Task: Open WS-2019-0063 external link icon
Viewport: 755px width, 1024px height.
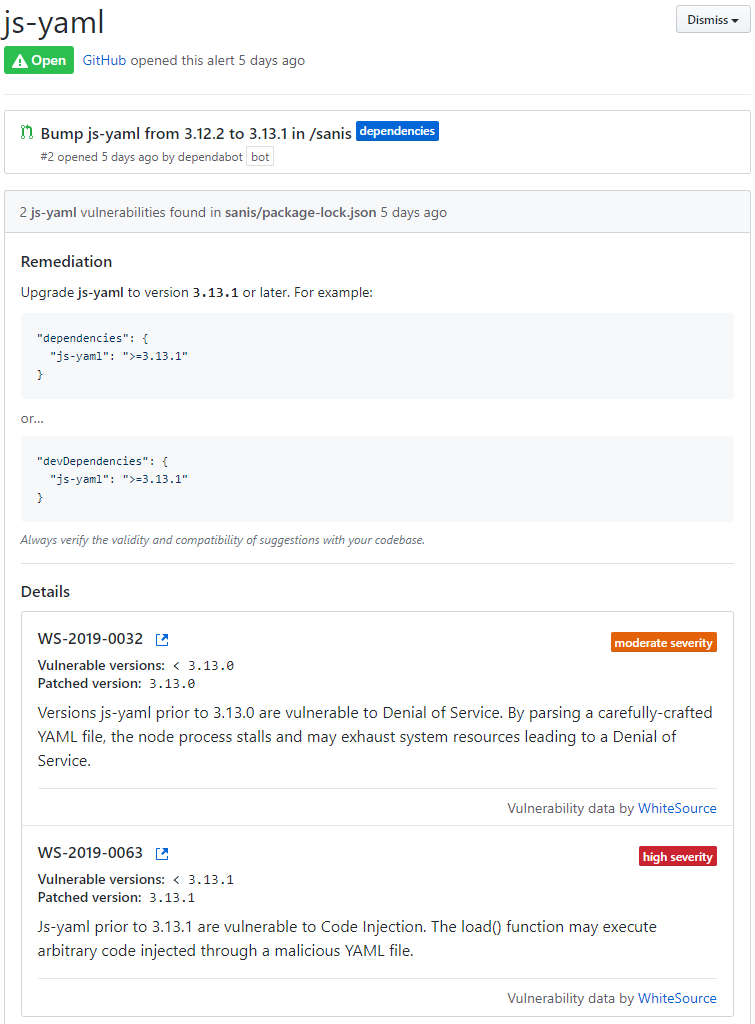Action: point(162,854)
